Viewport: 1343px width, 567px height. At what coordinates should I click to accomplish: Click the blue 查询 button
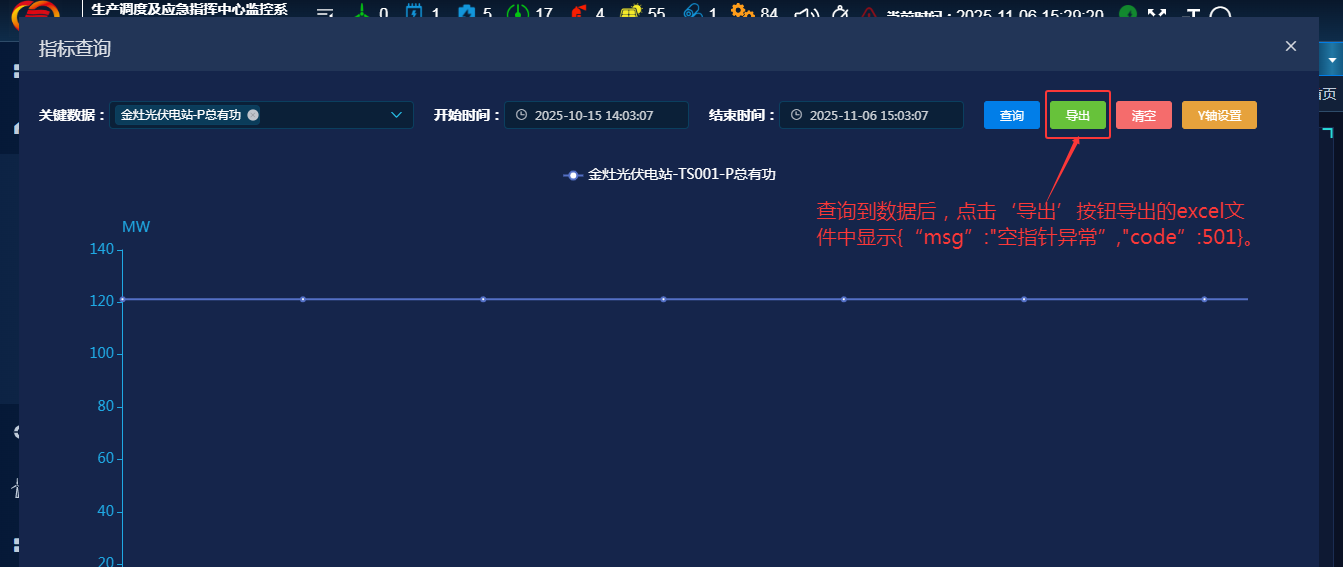(1011, 116)
